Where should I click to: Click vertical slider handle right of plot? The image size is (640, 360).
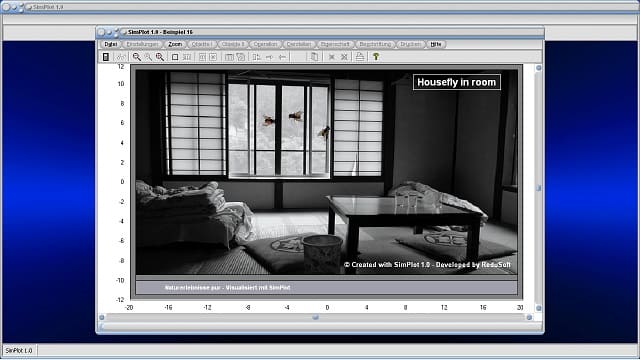click(x=538, y=188)
